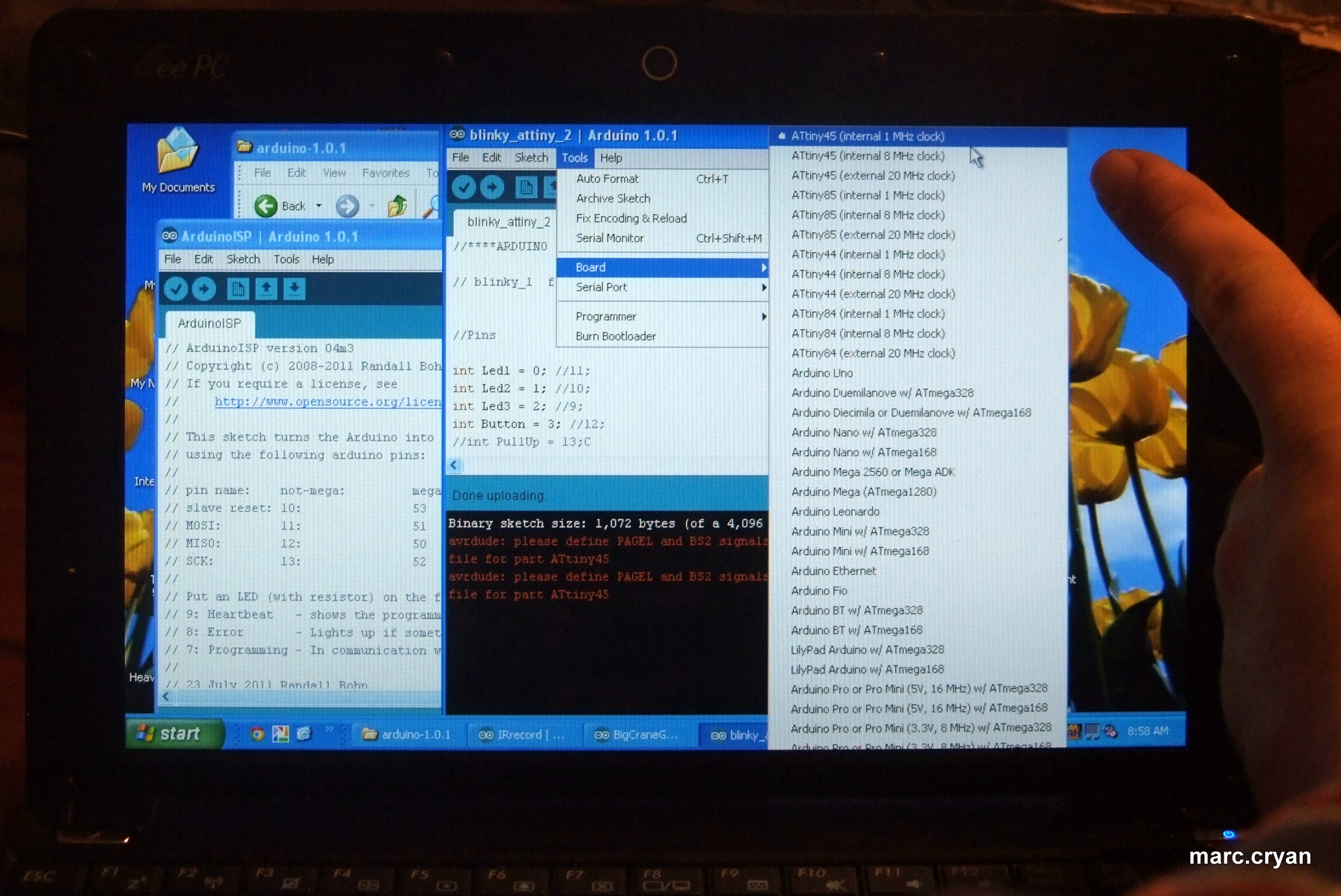Select ATtiny84 external 20 MHz clock board
Viewport: 1341px width, 896px height.
pos(918,353)
